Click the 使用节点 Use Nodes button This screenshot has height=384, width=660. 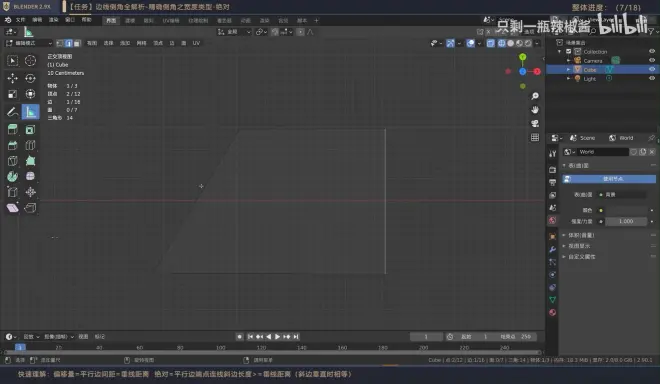(609, 179)
